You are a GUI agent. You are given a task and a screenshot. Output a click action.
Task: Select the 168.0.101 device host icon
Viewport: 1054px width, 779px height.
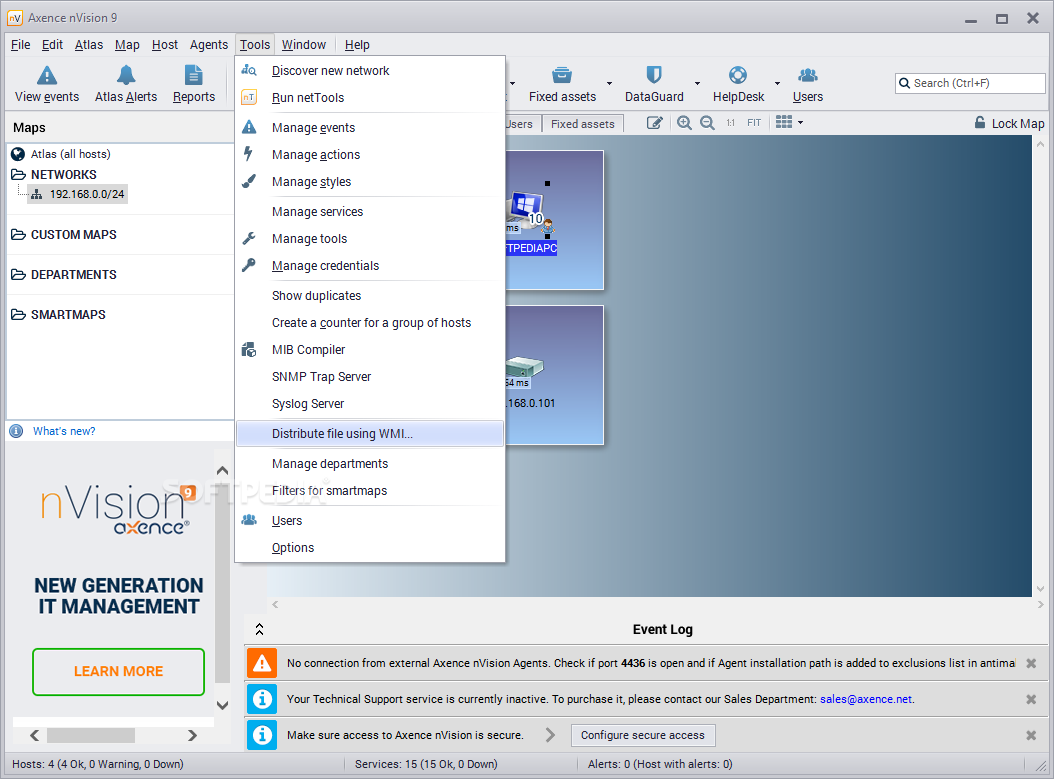524,367
